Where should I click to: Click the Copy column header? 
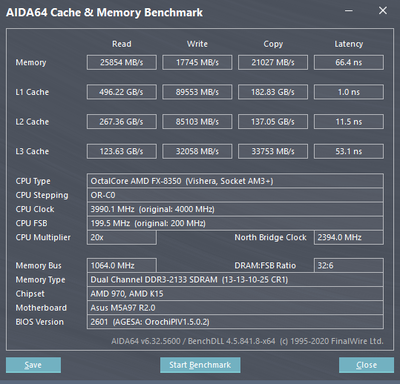273,44
